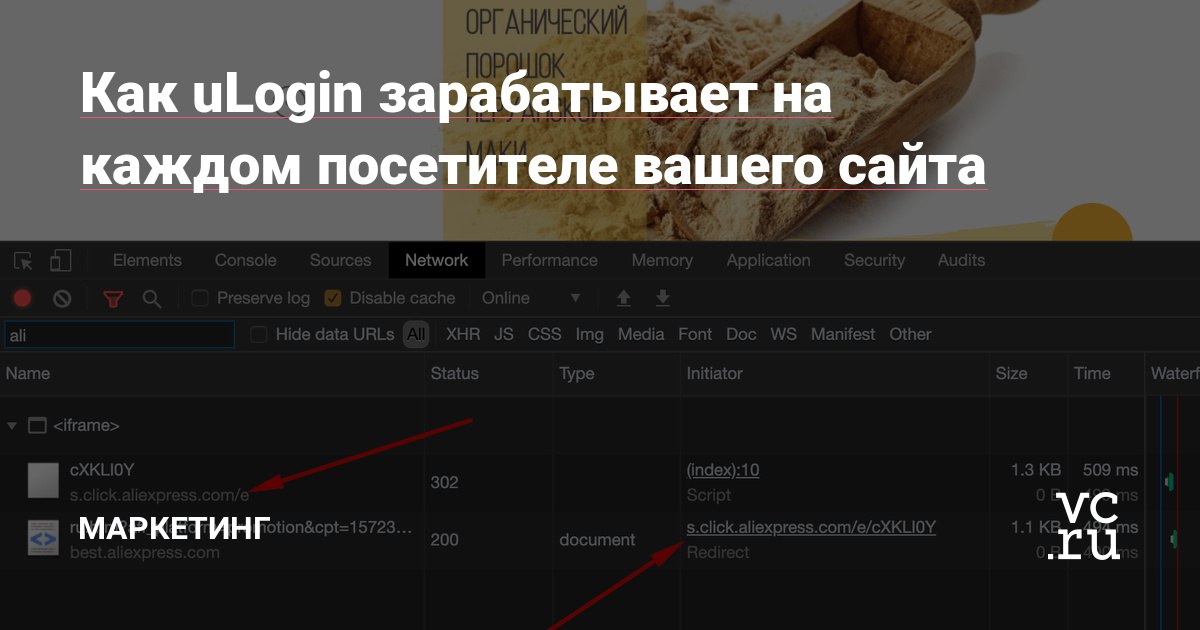Sort by the Time column header
This screenshot has height=630, width=1200.
(1092, 373)
